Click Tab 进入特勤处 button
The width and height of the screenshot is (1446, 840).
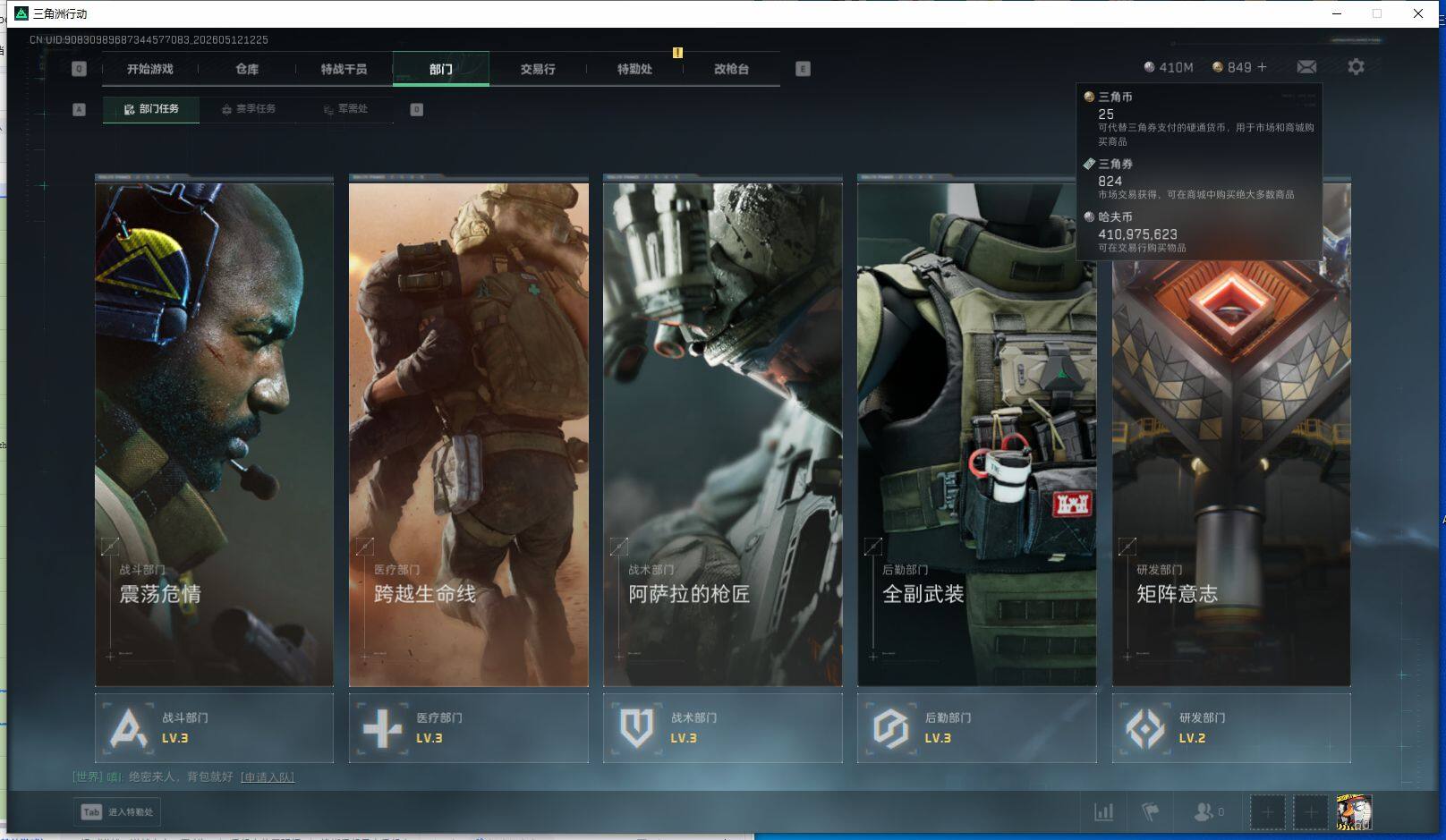click(117, 812)
